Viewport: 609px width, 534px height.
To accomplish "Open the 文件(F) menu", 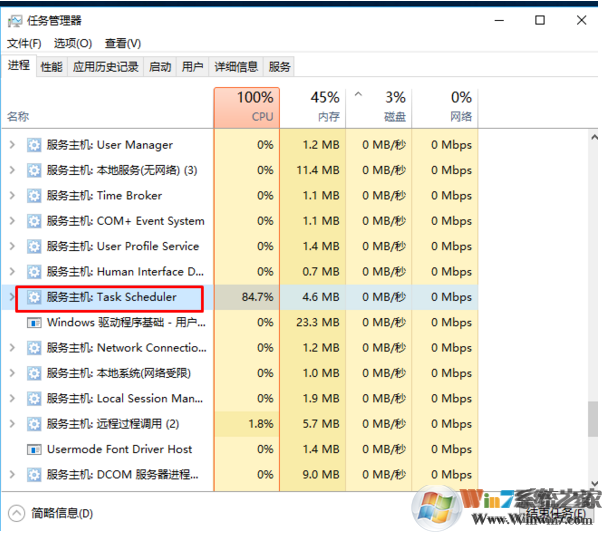I will [x=24, y=43].
